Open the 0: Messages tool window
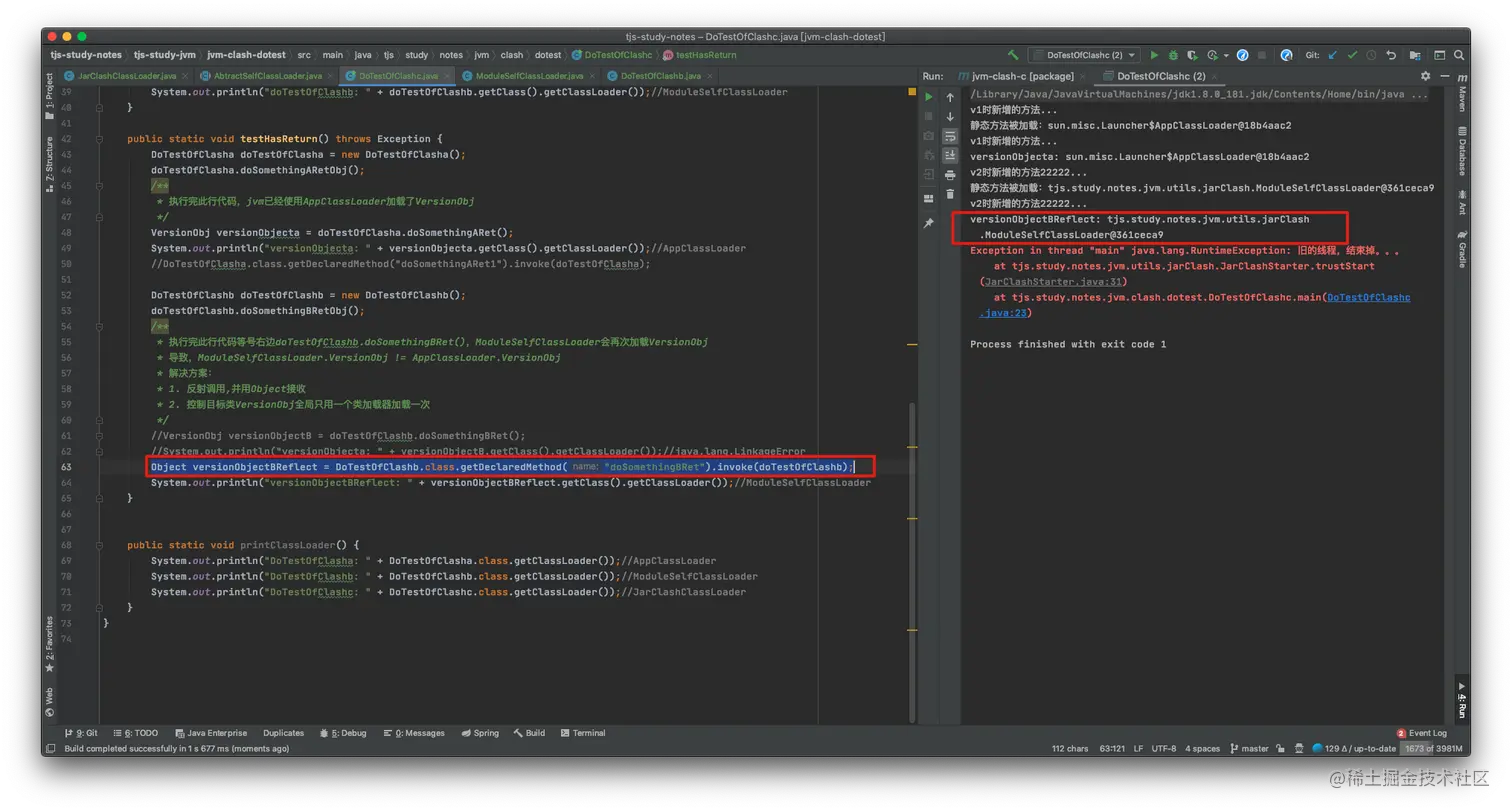Image resolution: width=1512 pixels, height=811 pixels. click(x=412, y=733)
